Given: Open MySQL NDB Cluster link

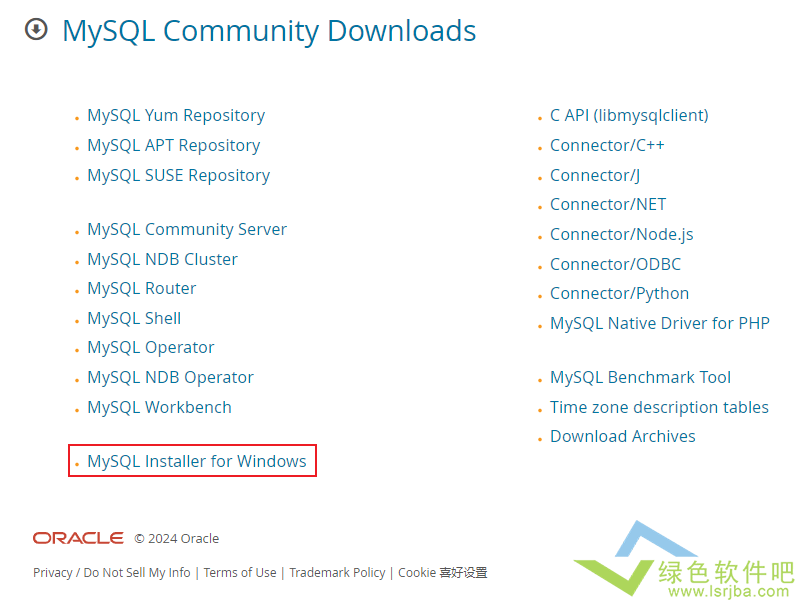Looking at the screenshot, I should (162, 260).
